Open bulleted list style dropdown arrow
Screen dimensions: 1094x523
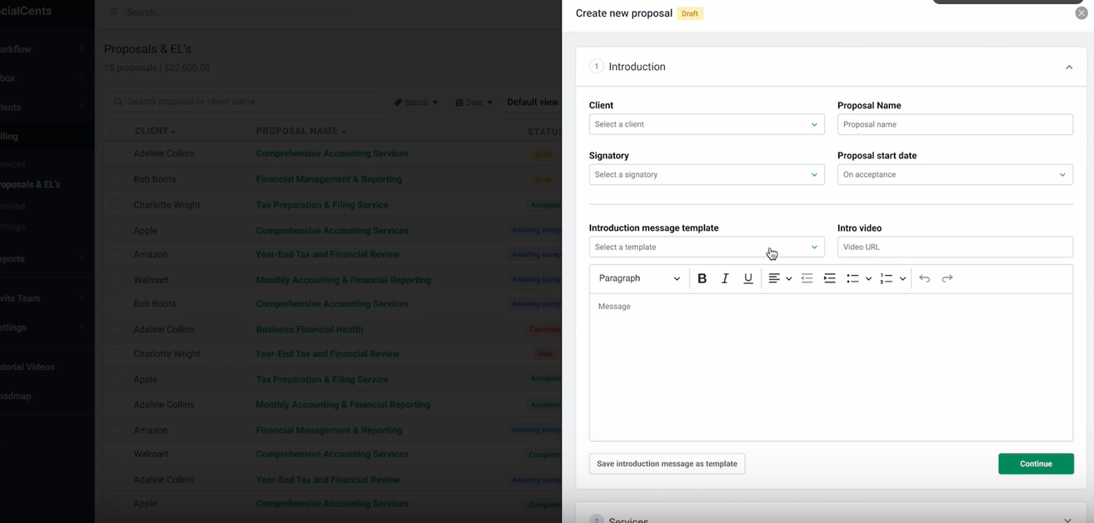click(x=869, y=278)
